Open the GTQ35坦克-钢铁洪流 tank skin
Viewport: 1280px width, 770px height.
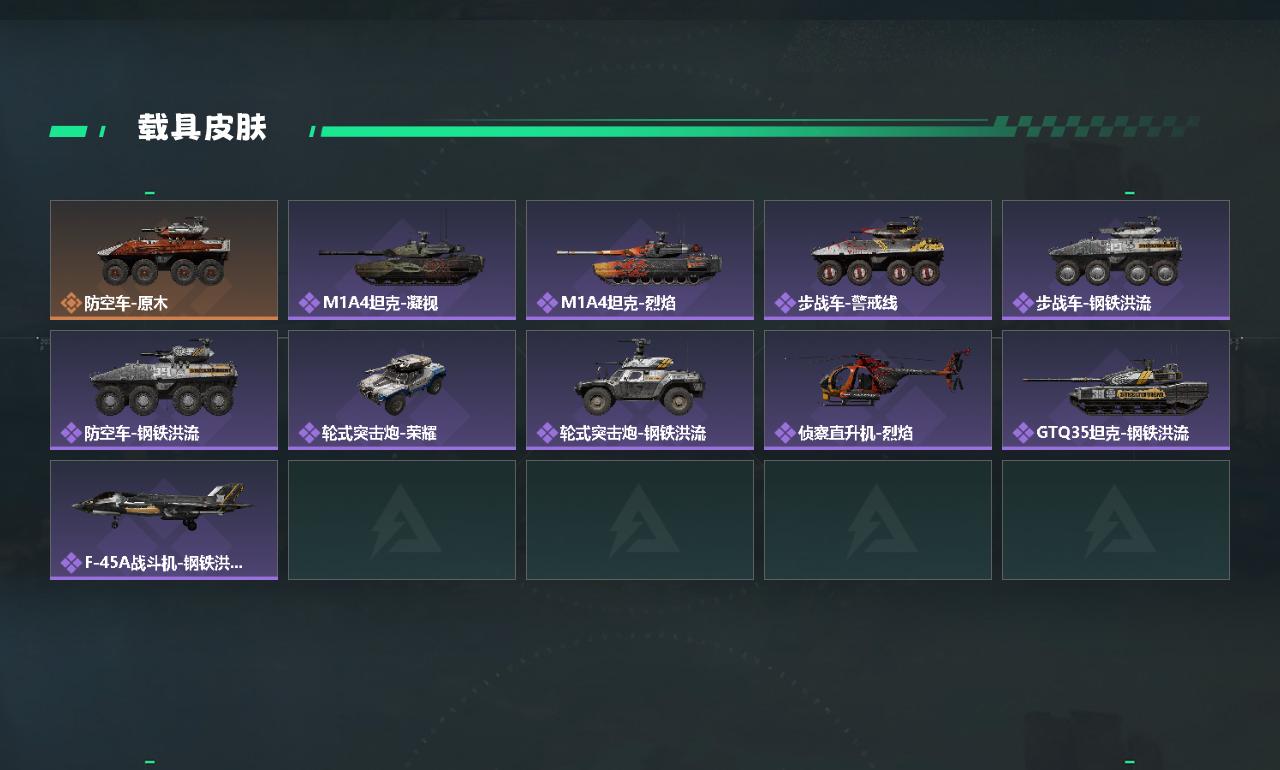(x=1116, y=390)
